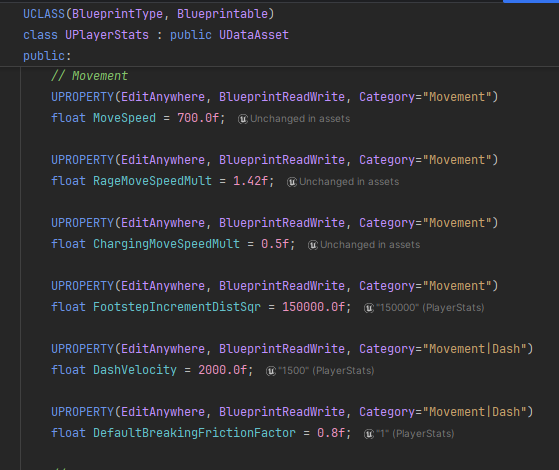The height and width of the screenshot is (470, 559).
Task: Open "1" (PlayerStats) asset value hint
Action: [x=415, y=434]
